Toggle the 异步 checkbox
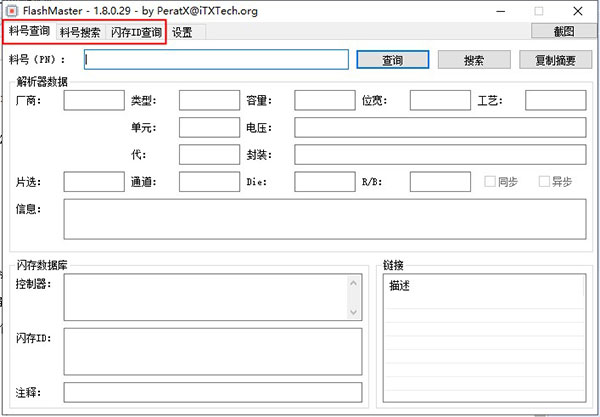Viewport: 600px width, 417px height. coord(545,182)
